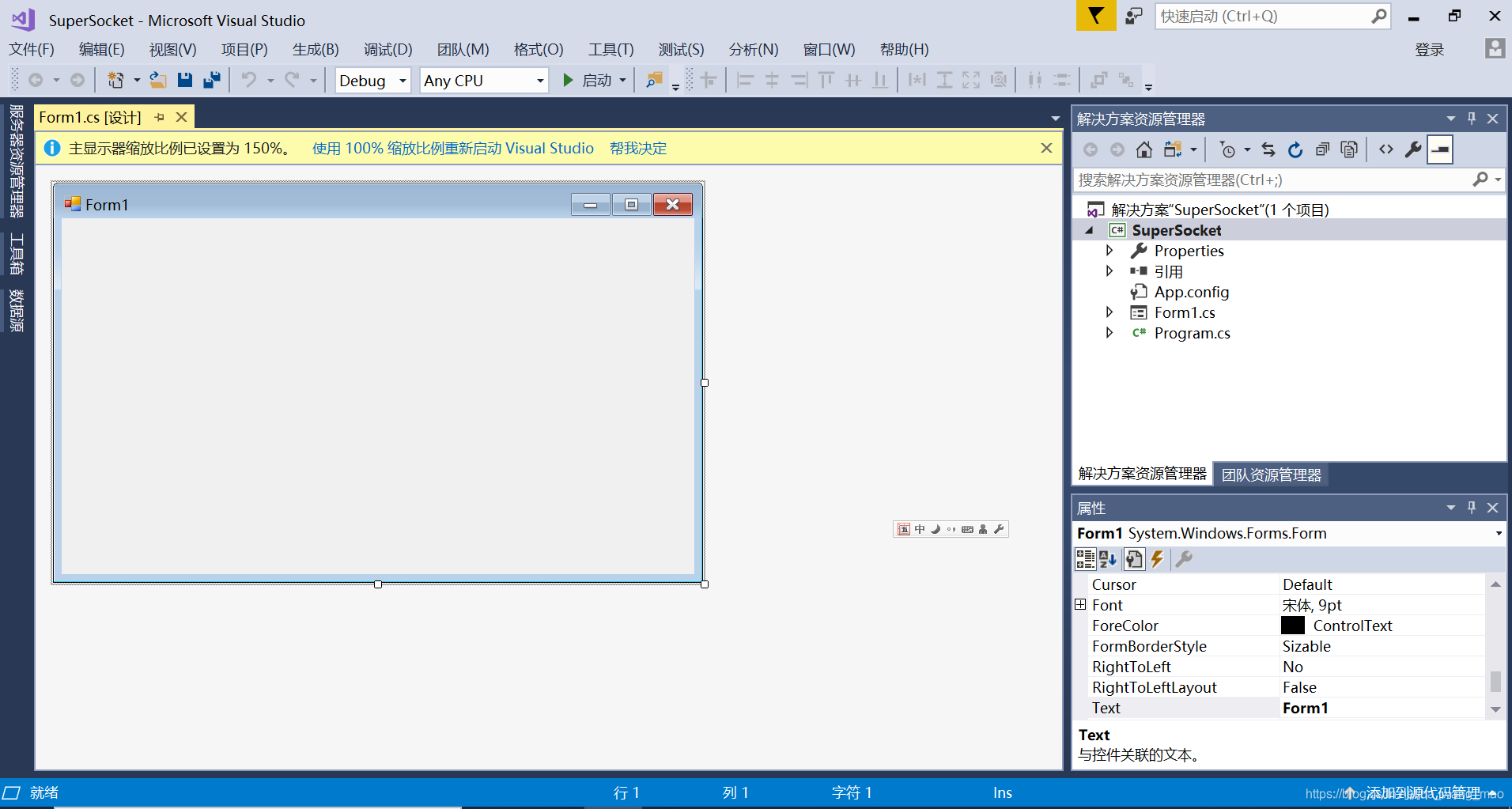Toggle the Preview Selected Items button
Image resolution: width=1512 pixels, height=809 pixels.
pyautogui.click(x=1440, y=149)
